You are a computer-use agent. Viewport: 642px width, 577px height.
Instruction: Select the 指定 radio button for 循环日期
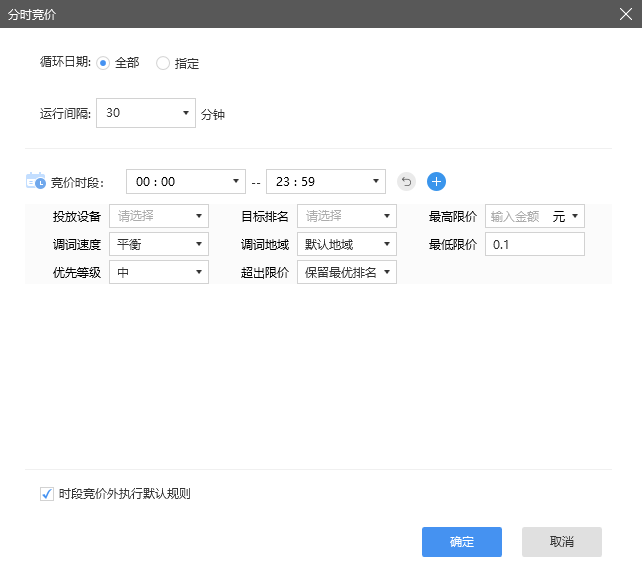tap(163, 63)
